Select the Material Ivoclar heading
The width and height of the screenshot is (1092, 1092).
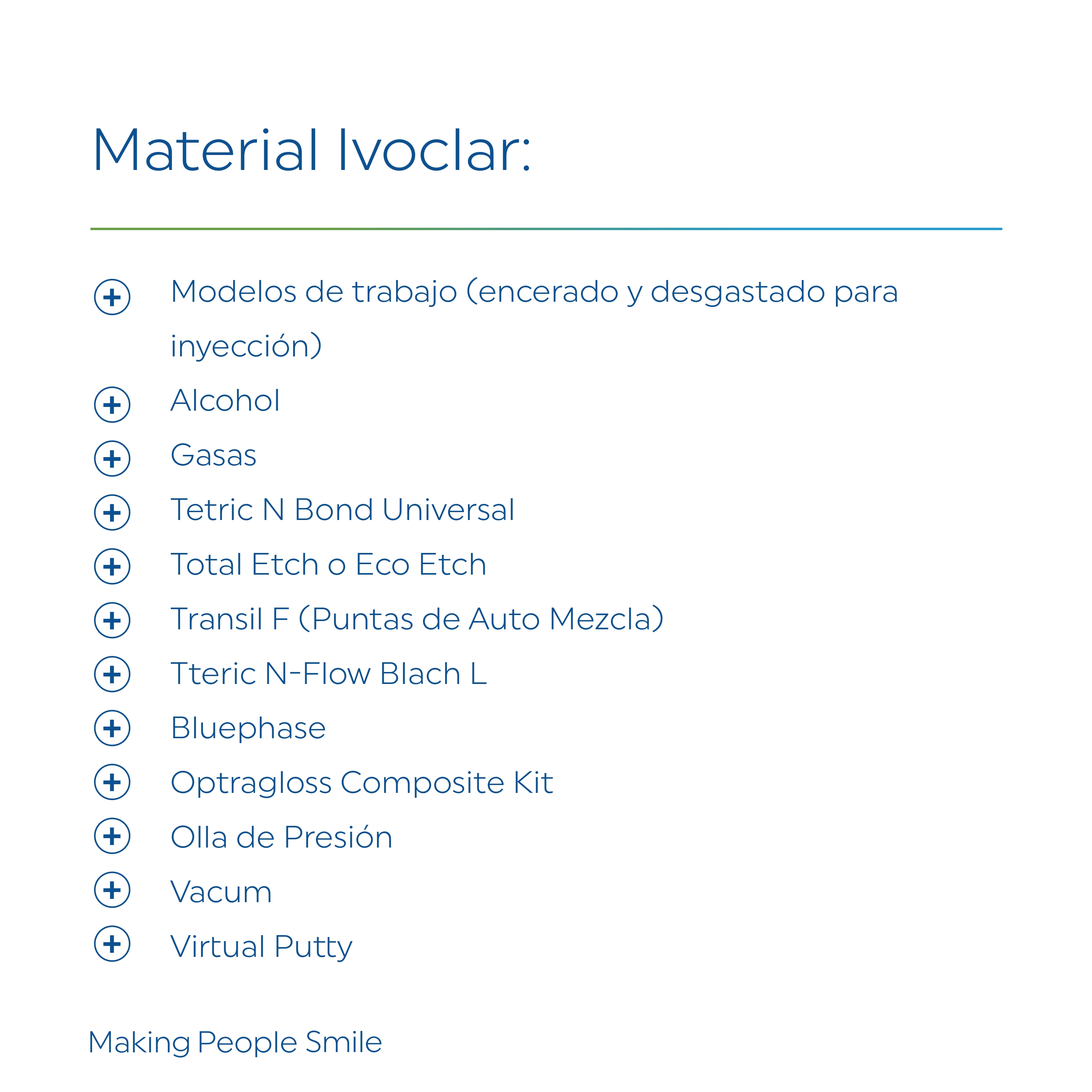[311, 150]
